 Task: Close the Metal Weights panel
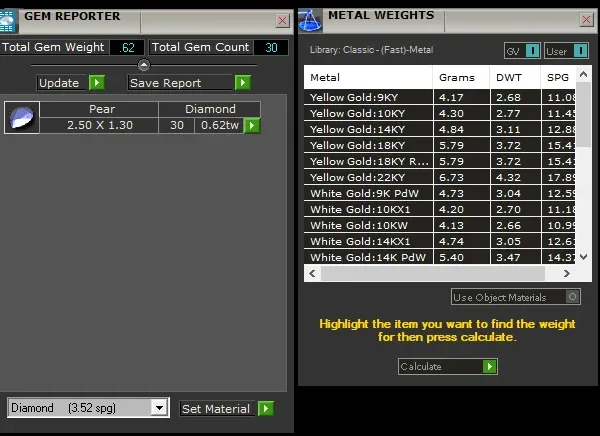[x=586, y=19]
